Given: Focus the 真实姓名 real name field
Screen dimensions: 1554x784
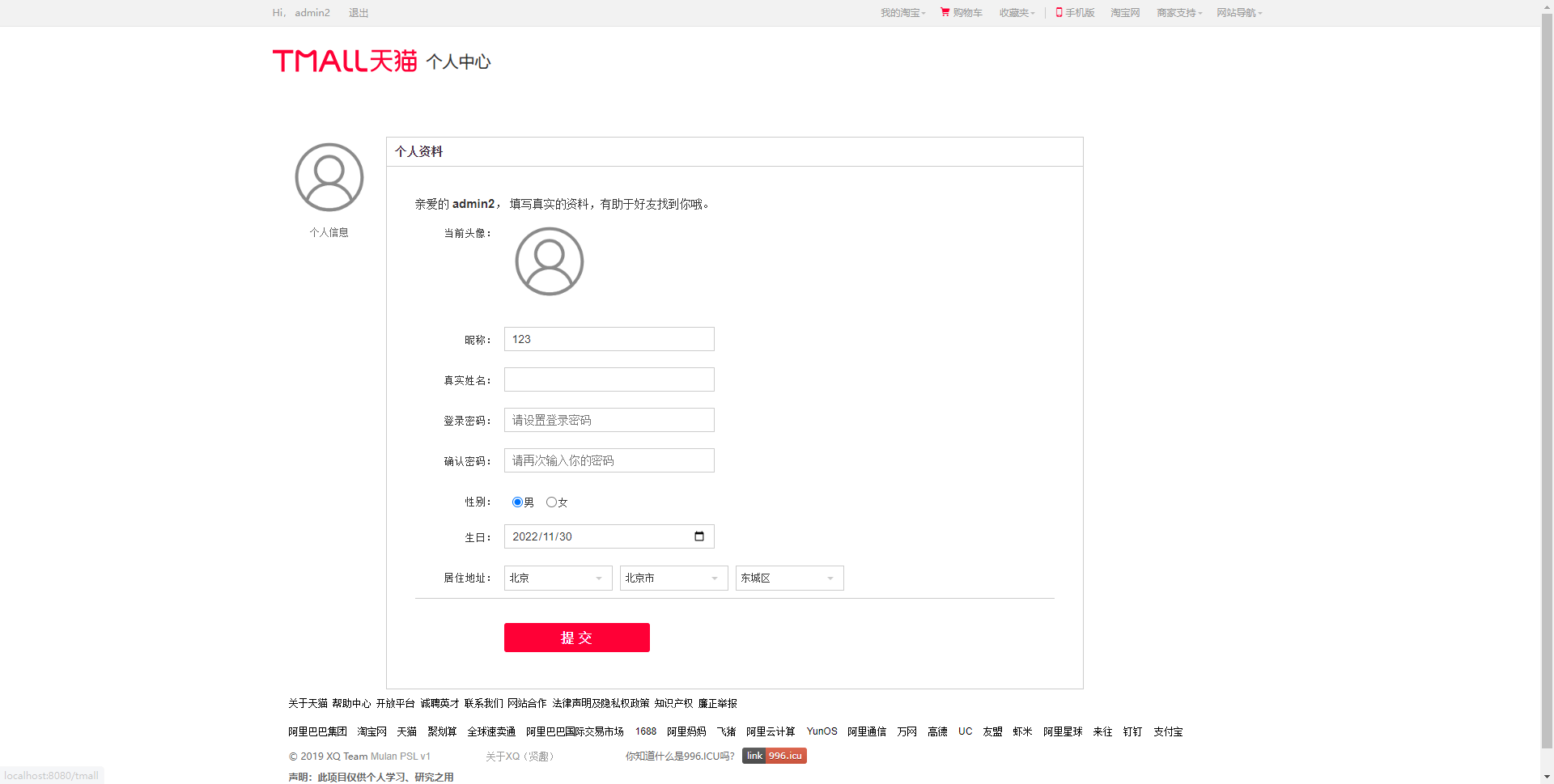Looking at the screenshot, I should (609, 379).
